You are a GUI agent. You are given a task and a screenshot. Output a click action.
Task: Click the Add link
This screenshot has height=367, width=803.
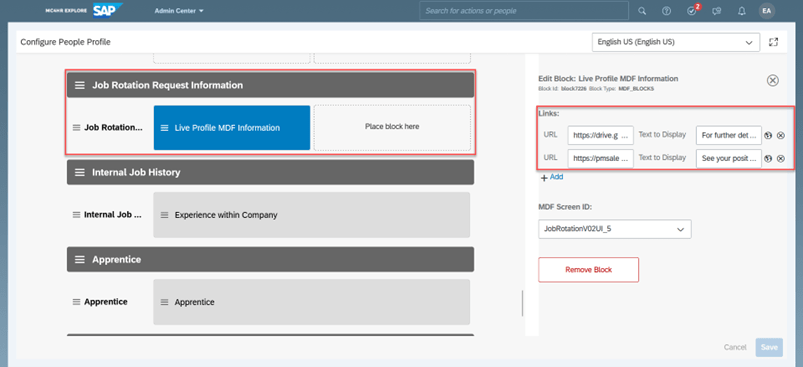click(x=552, y=177)
